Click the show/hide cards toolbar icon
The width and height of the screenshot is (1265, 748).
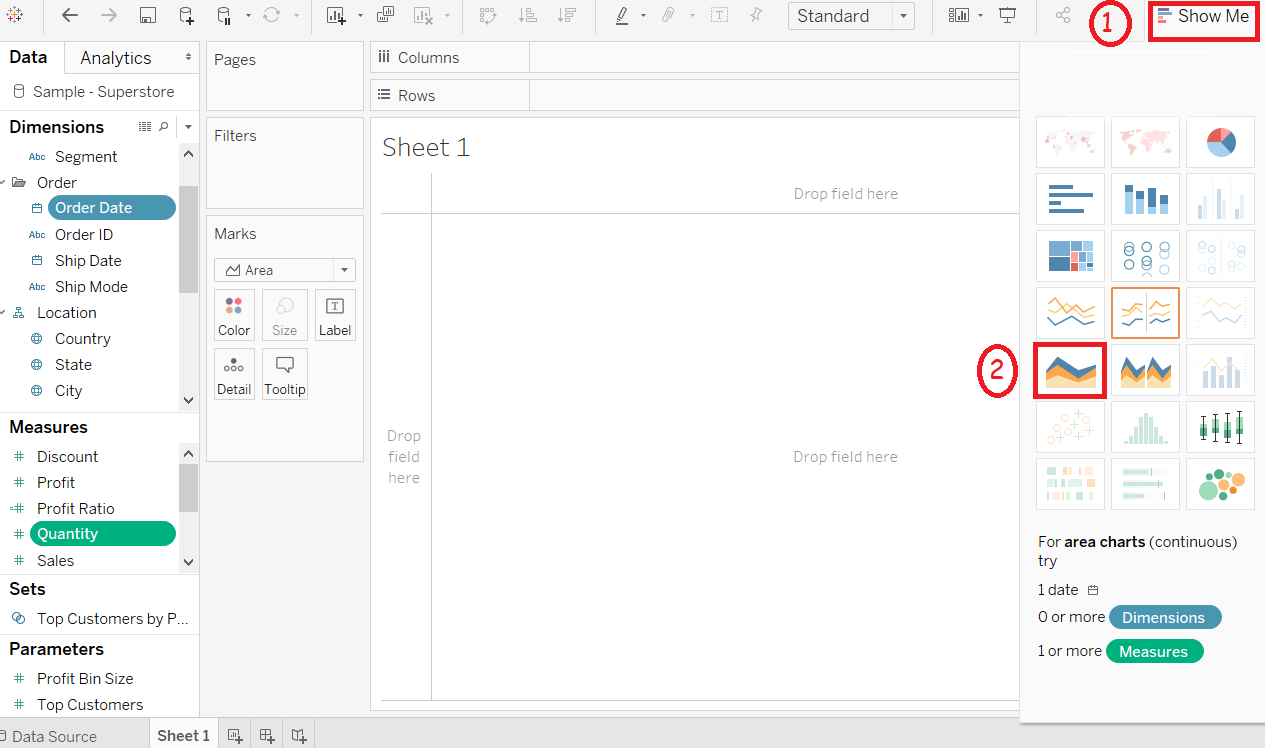click(x=960, y=16)
